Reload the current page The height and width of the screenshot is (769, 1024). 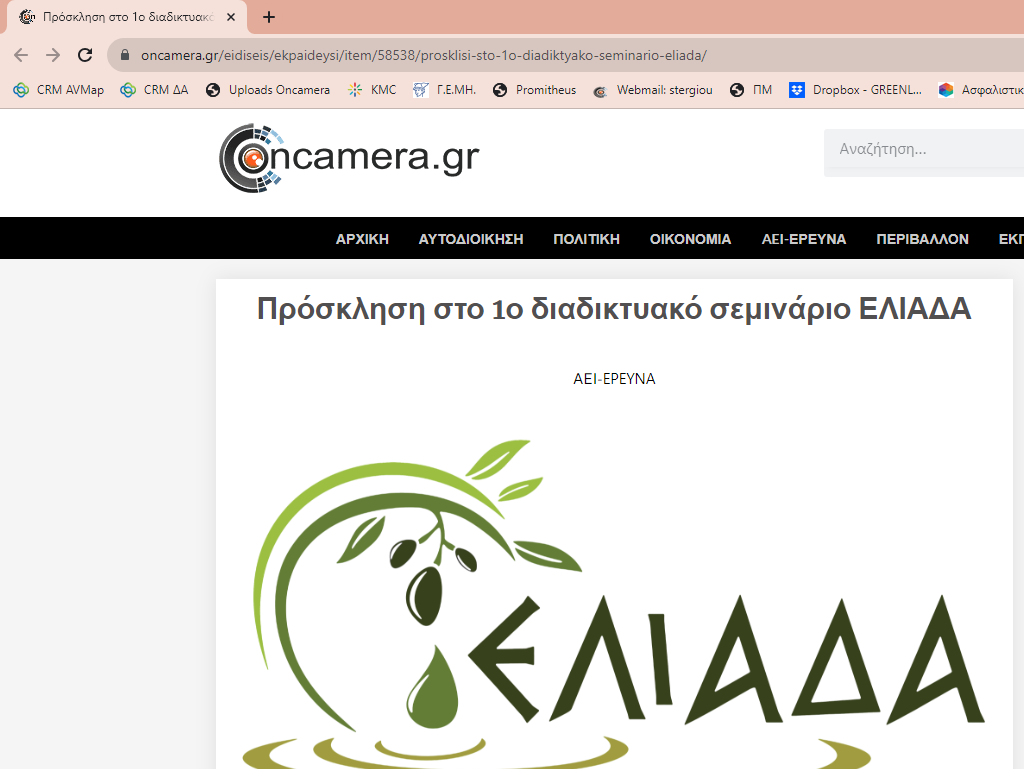click(85, 55)
